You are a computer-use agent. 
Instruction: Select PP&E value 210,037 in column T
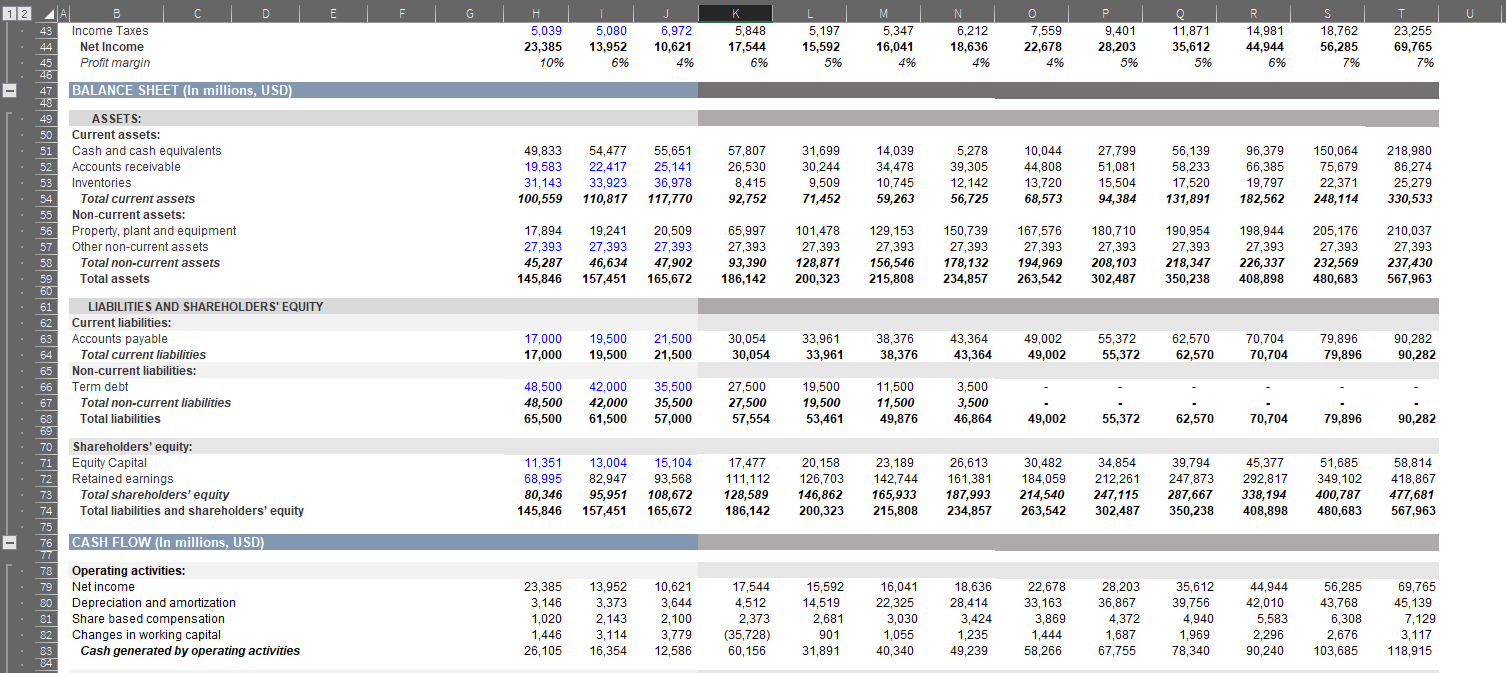1411,231
